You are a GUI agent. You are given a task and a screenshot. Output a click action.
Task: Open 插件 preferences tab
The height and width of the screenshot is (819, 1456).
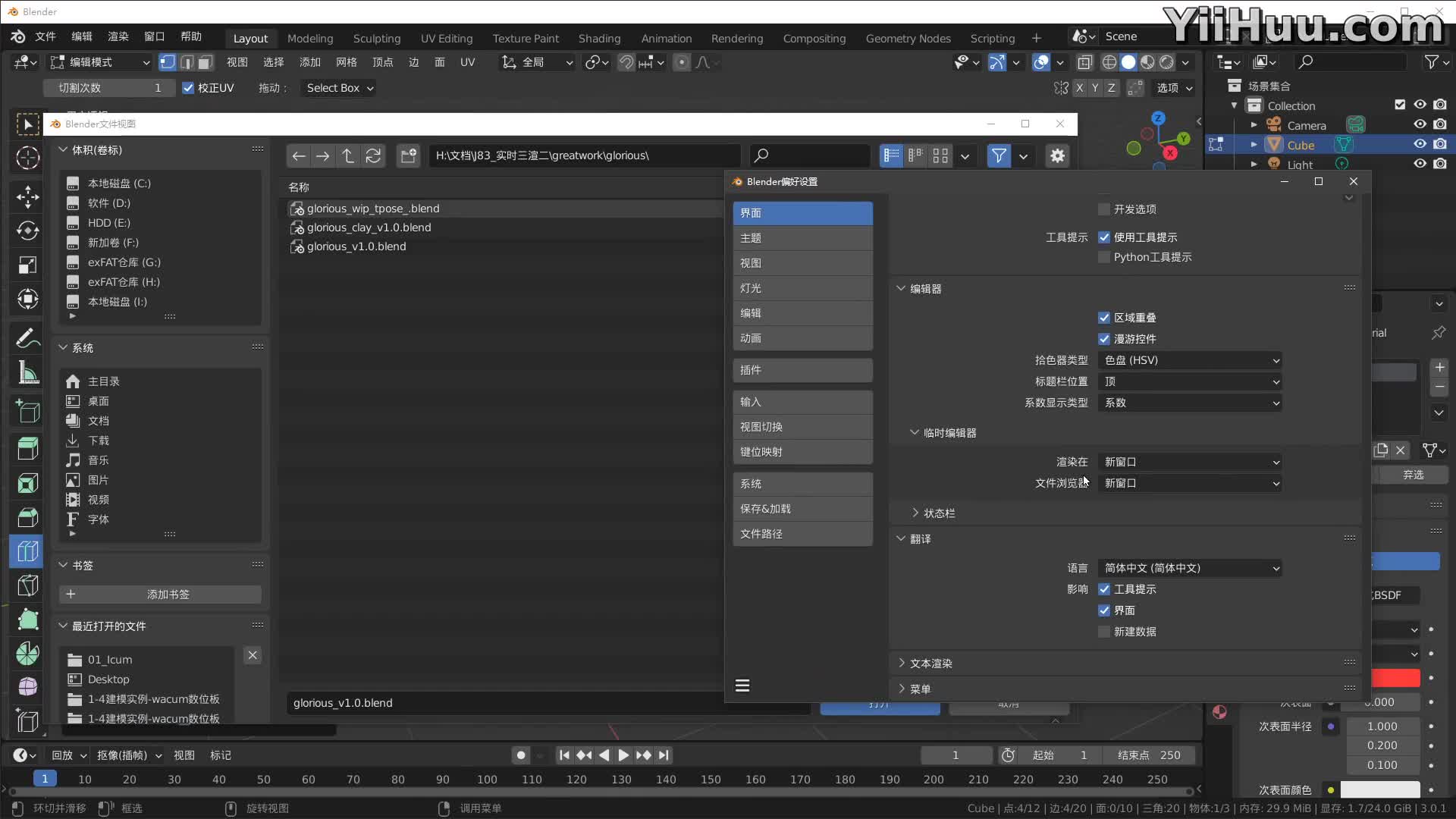802,370
